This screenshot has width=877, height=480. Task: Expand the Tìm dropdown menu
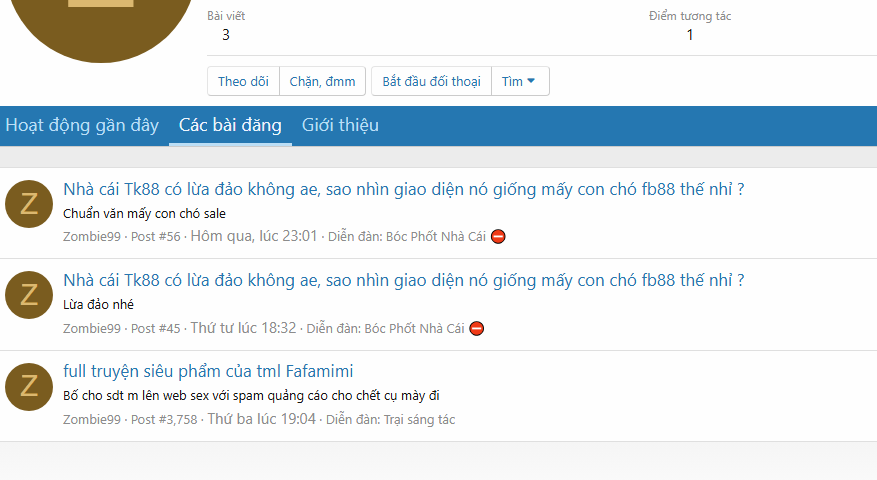pos(519,82)
